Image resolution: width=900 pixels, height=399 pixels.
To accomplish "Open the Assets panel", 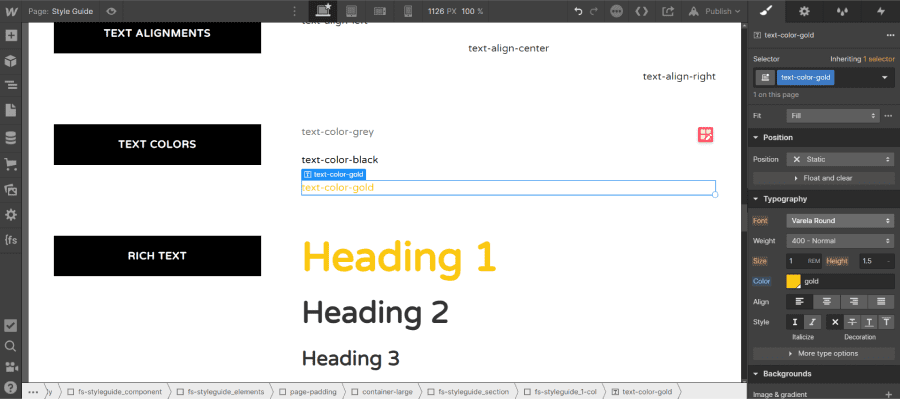I will [11, 189].
